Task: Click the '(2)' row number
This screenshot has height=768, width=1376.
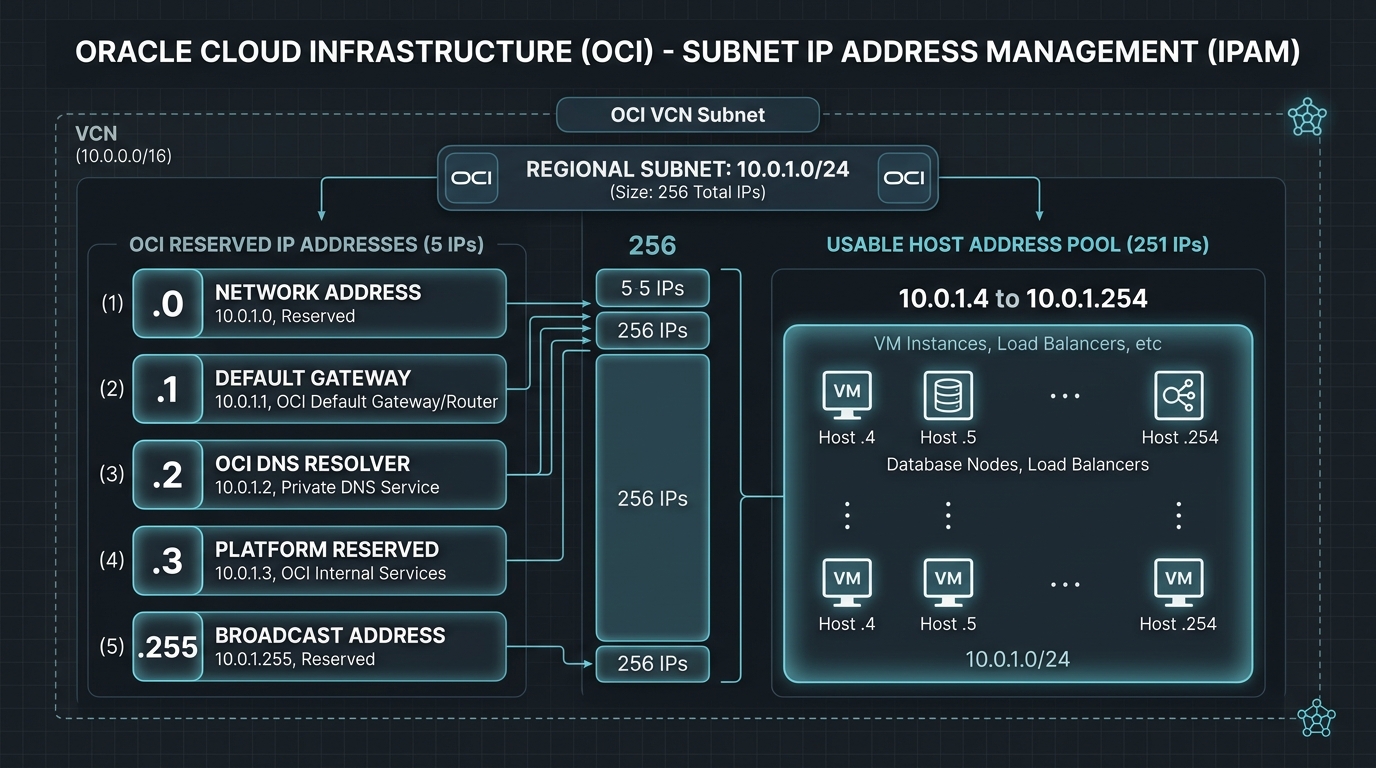Action: (113, 389)
